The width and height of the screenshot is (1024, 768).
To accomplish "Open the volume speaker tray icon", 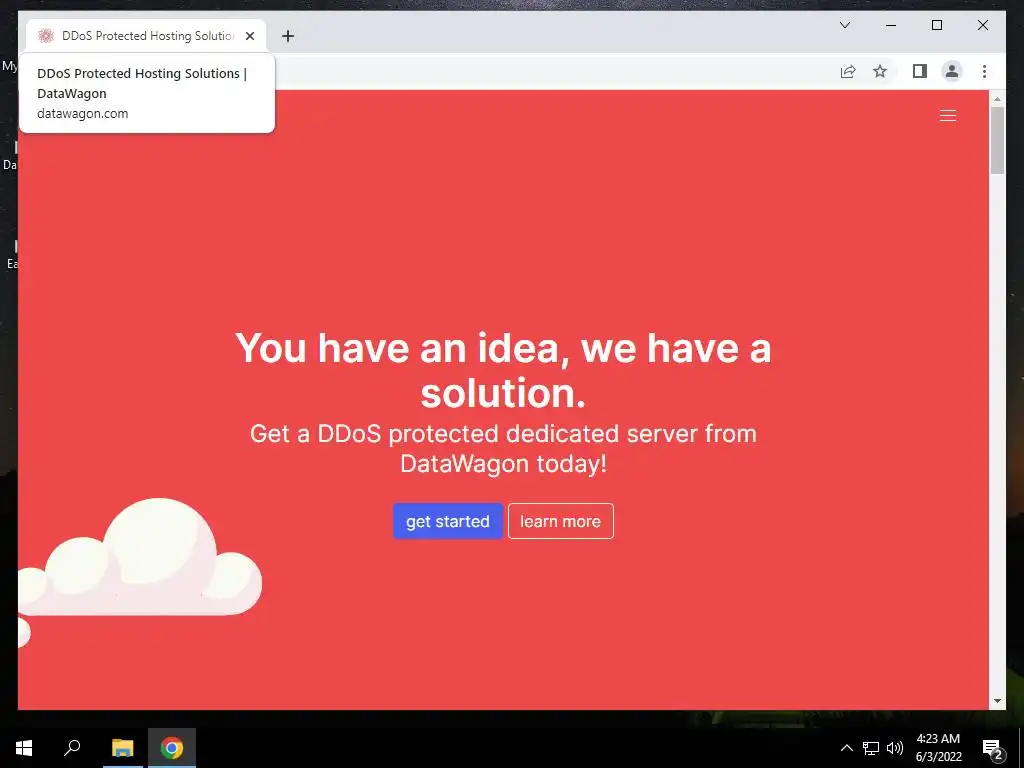I will coord(895,748).
